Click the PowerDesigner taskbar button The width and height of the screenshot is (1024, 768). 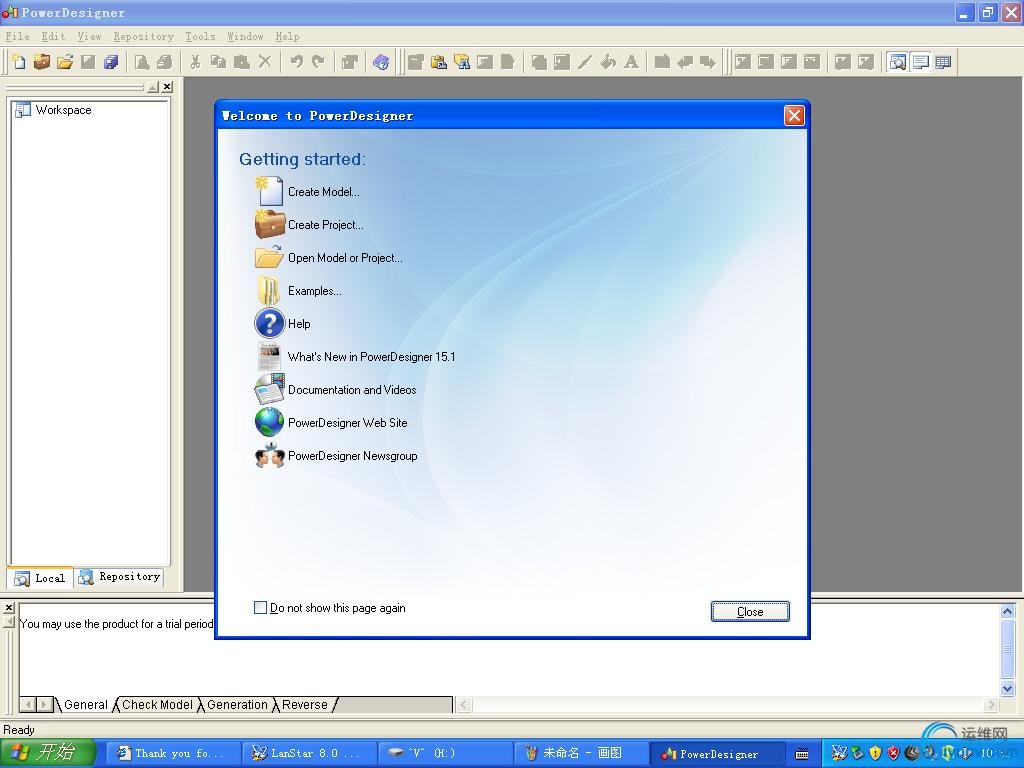click(716, 754)
